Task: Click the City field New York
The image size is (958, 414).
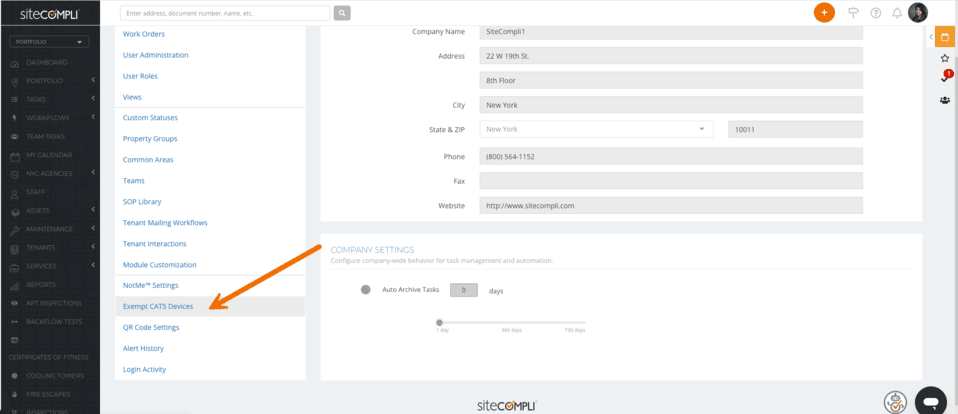Action: coord(671,105)
